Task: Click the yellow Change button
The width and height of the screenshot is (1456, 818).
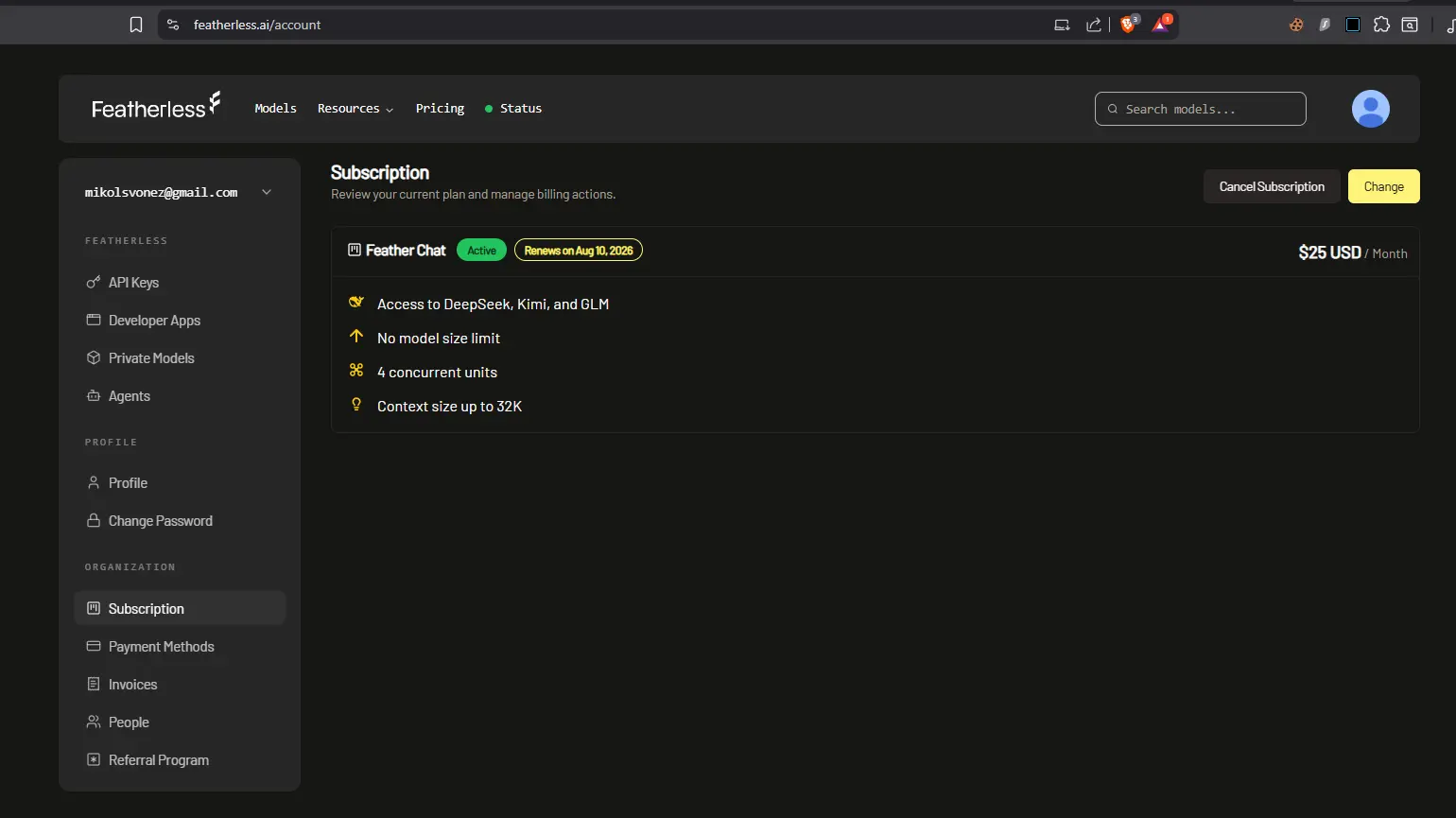Action: [1383, 186]
